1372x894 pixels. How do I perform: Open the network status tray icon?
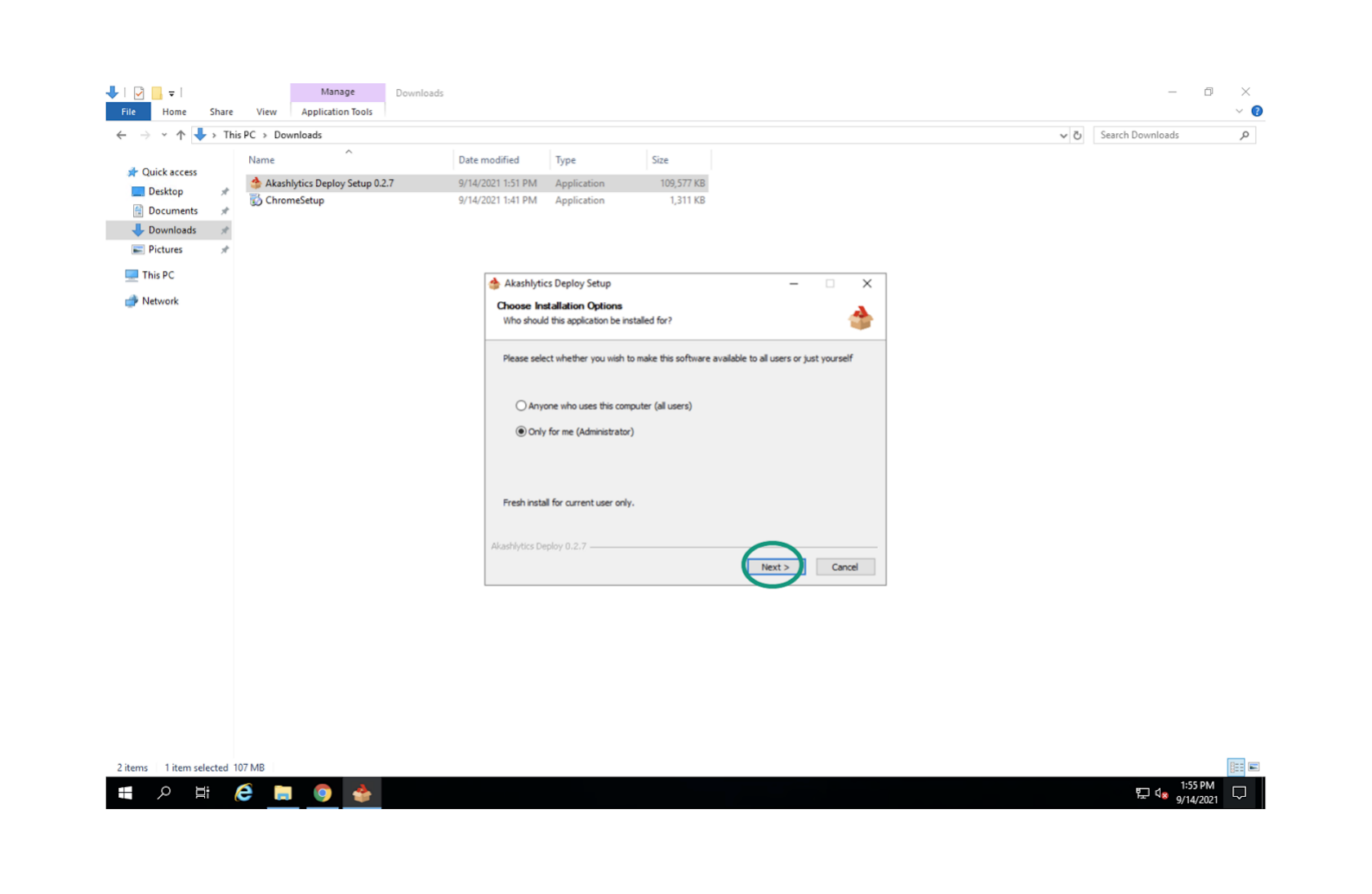point(1143,794)
